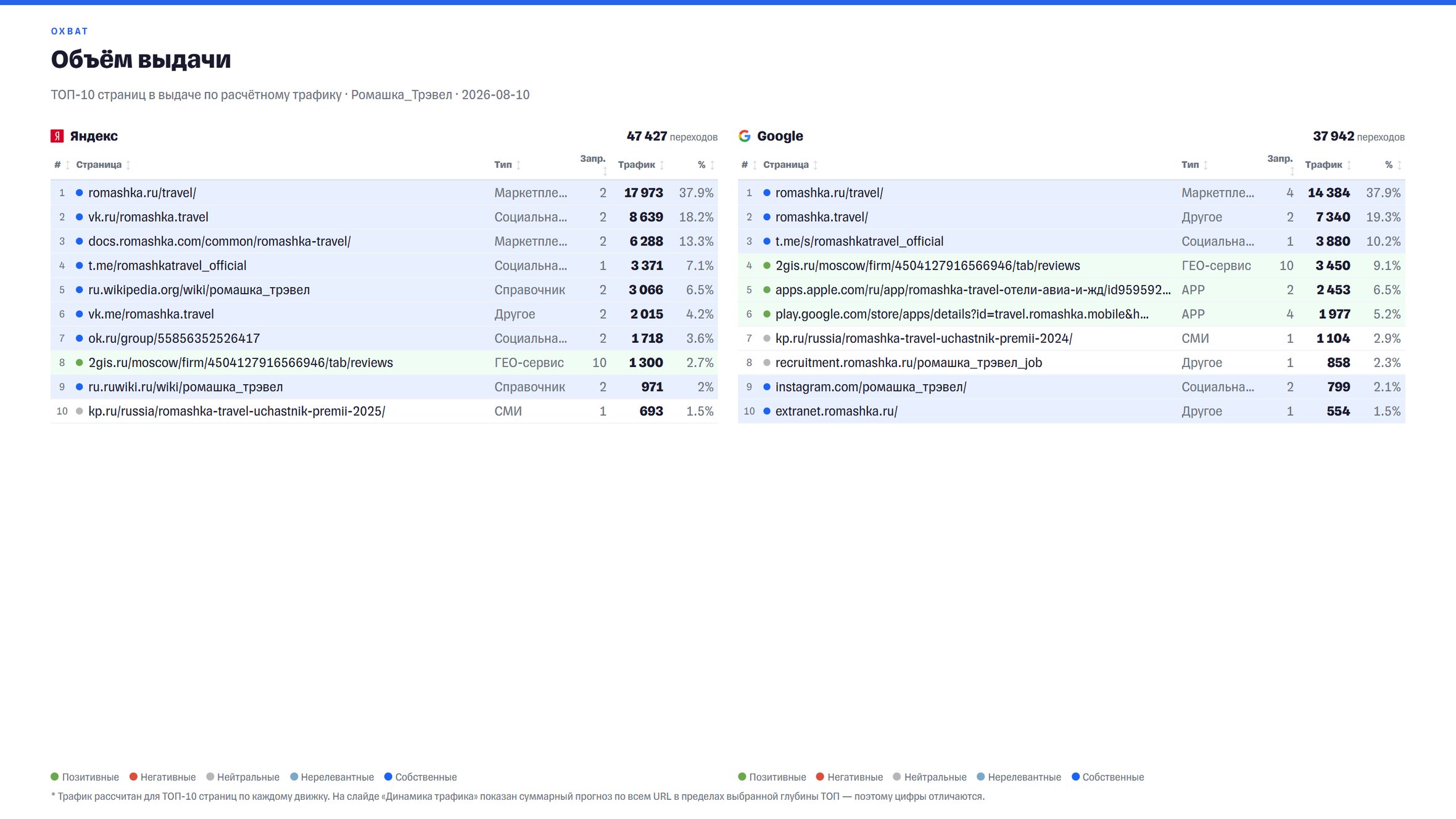The height and width of the screenshot is (819, 1456).
Task: Click APP type cell in play.google.com row
Action: [x=1193, y=315]
